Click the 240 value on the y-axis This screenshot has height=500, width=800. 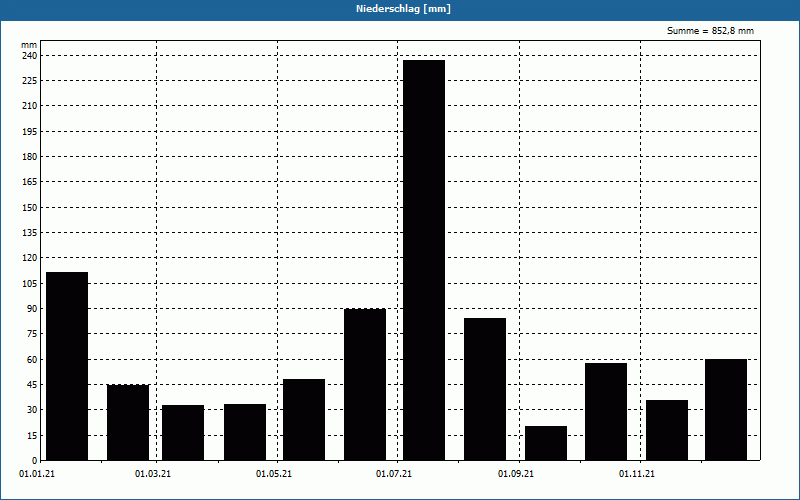click(x=30, y=55)
